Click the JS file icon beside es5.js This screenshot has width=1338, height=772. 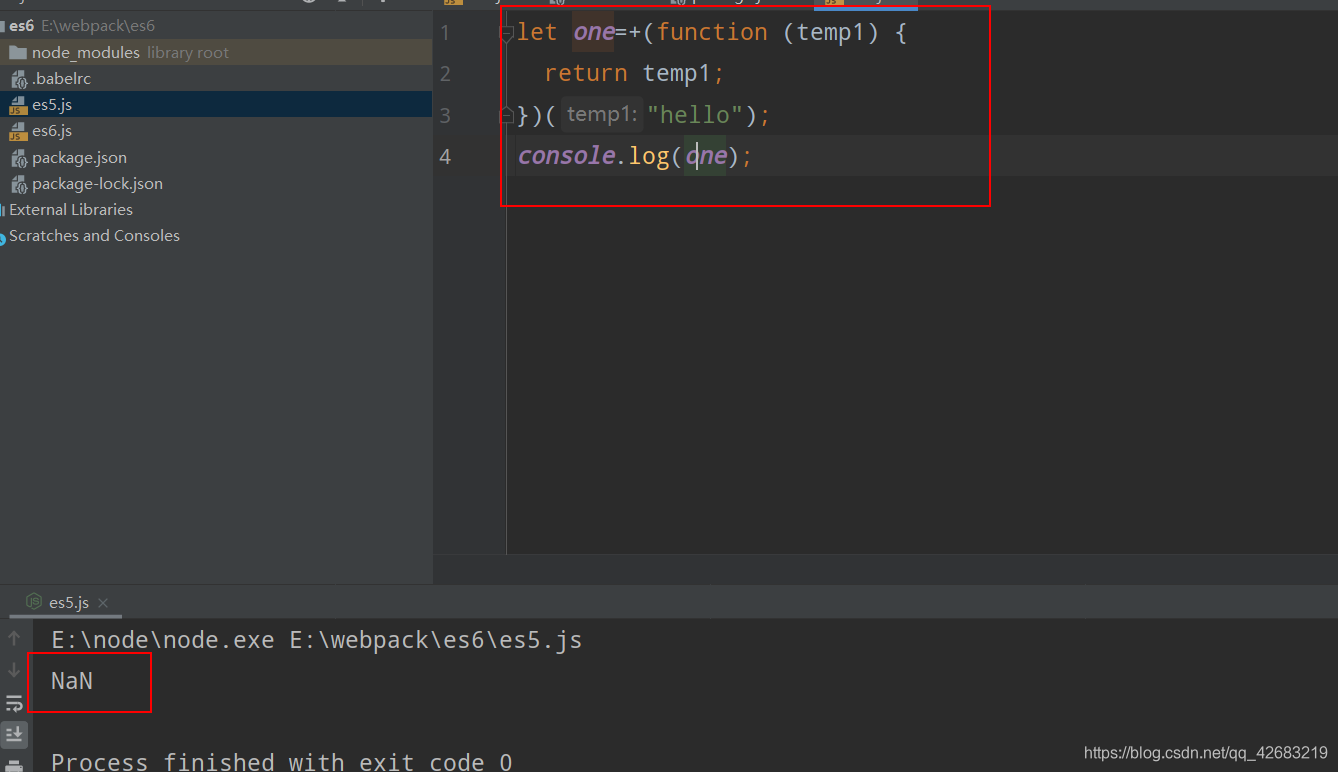tap(18, 105)
